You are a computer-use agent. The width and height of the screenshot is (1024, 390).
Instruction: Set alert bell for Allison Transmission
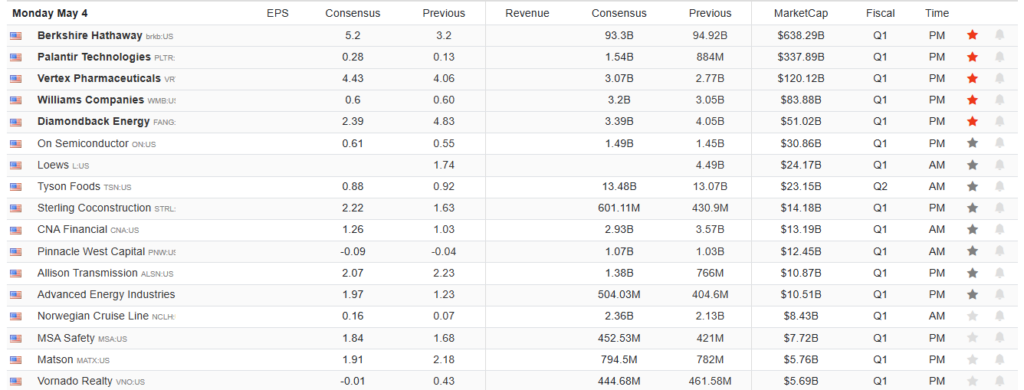point(999,273)
